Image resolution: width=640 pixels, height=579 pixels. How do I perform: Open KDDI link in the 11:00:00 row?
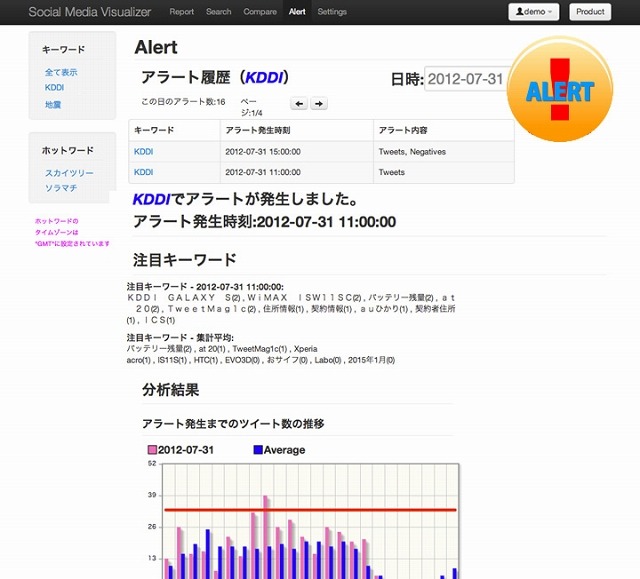click(143, 172)
